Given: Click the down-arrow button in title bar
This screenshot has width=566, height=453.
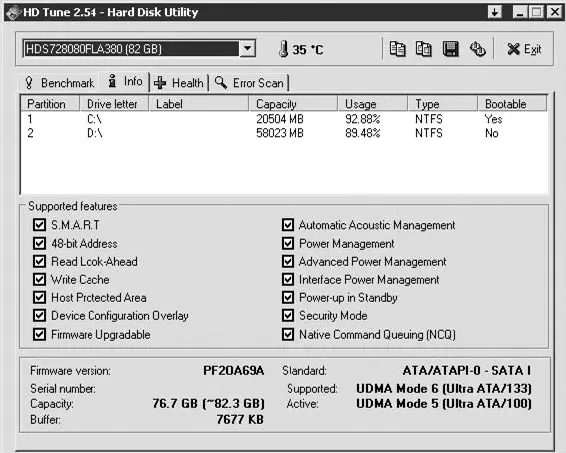Looking at the screenshot, I should coord(495,12).
